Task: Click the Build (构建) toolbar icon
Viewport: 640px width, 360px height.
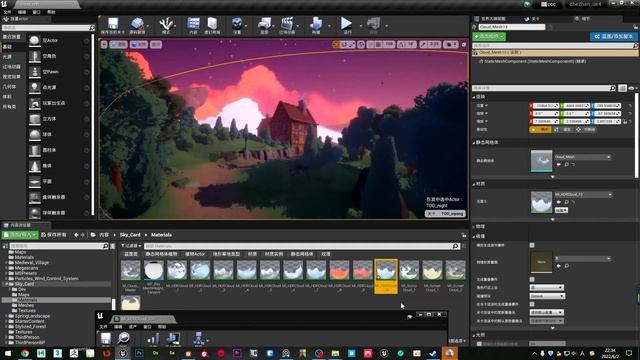Action: [316, 24]
